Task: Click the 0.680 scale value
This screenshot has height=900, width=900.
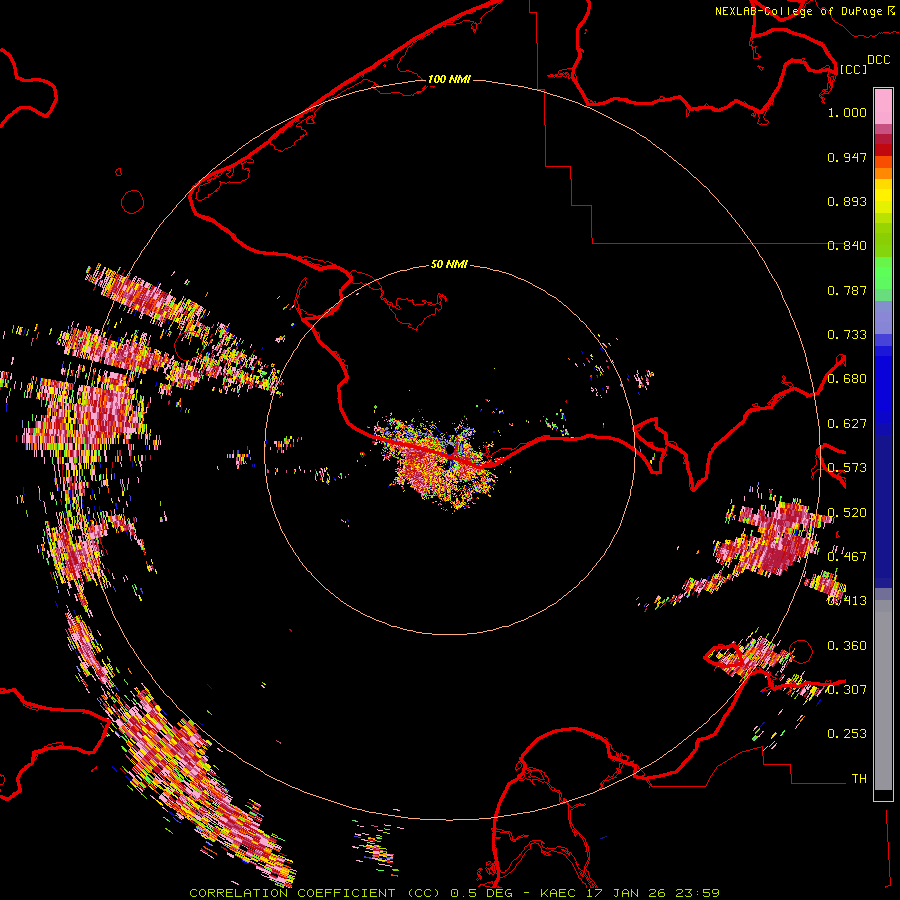Action: click(x=847, y=379)
